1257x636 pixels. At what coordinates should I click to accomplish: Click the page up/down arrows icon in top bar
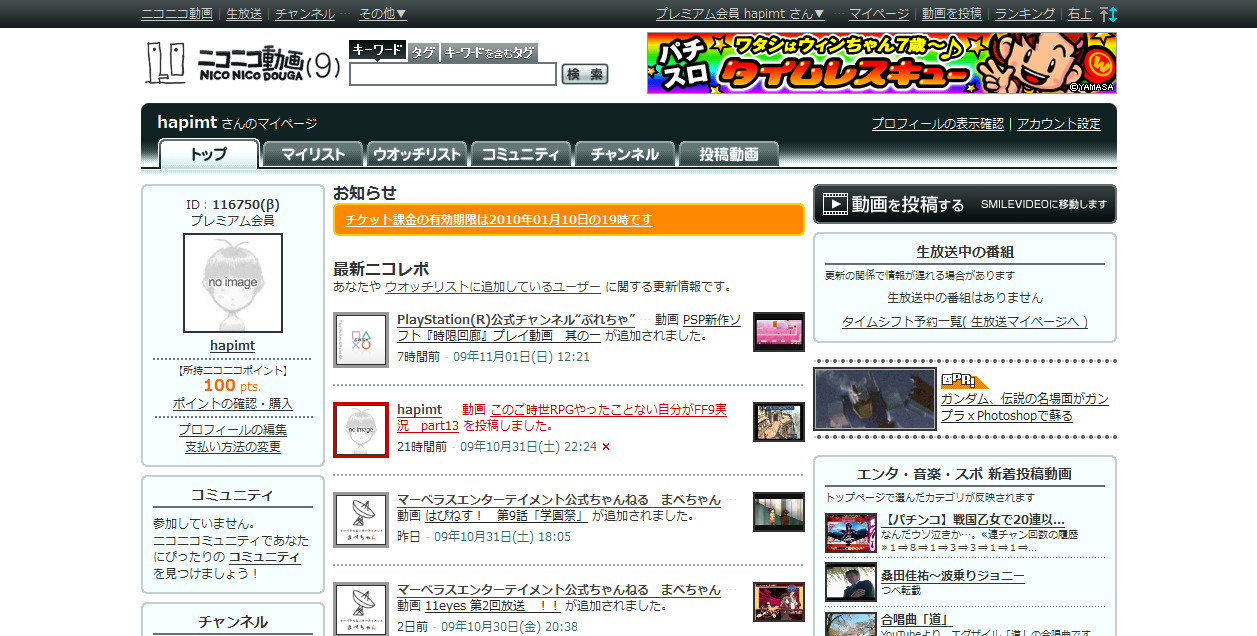pos(1108,14)
